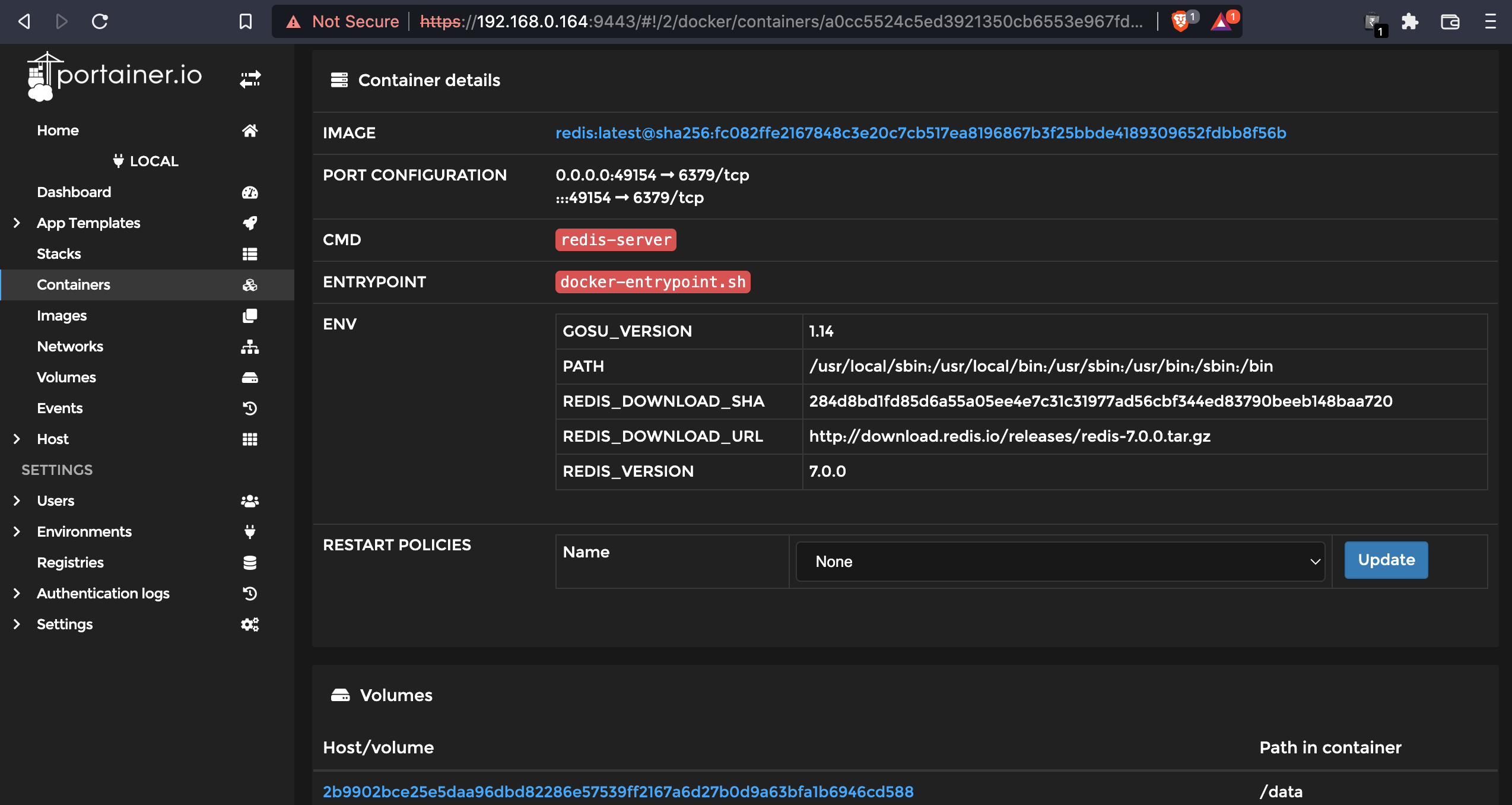Click the Update restart policy button
Image resolution: width=1512 pixels, height=805 pixels.
1385,560
